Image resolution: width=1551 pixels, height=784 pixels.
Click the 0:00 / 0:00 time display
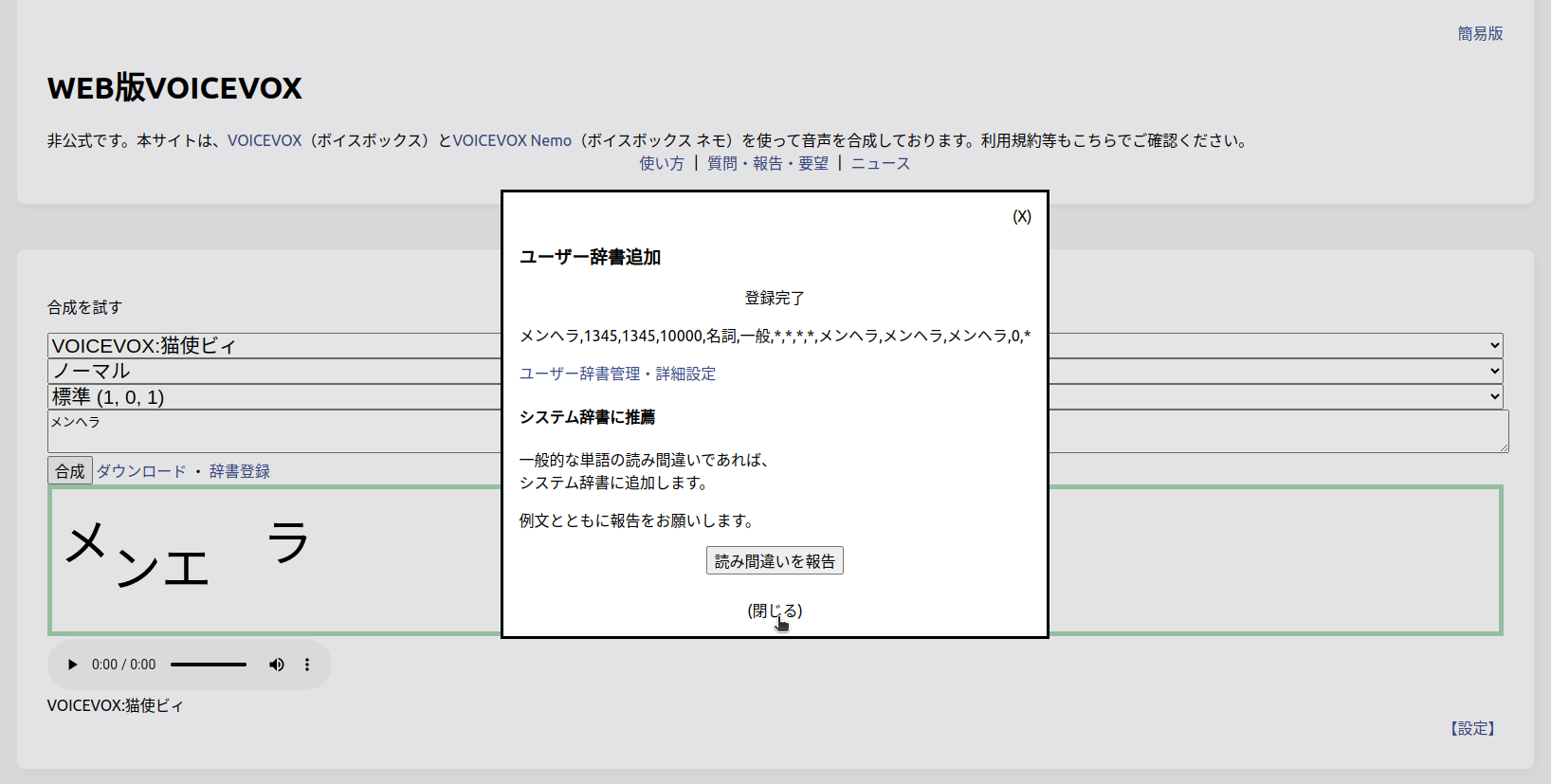[x=123, y=665]
